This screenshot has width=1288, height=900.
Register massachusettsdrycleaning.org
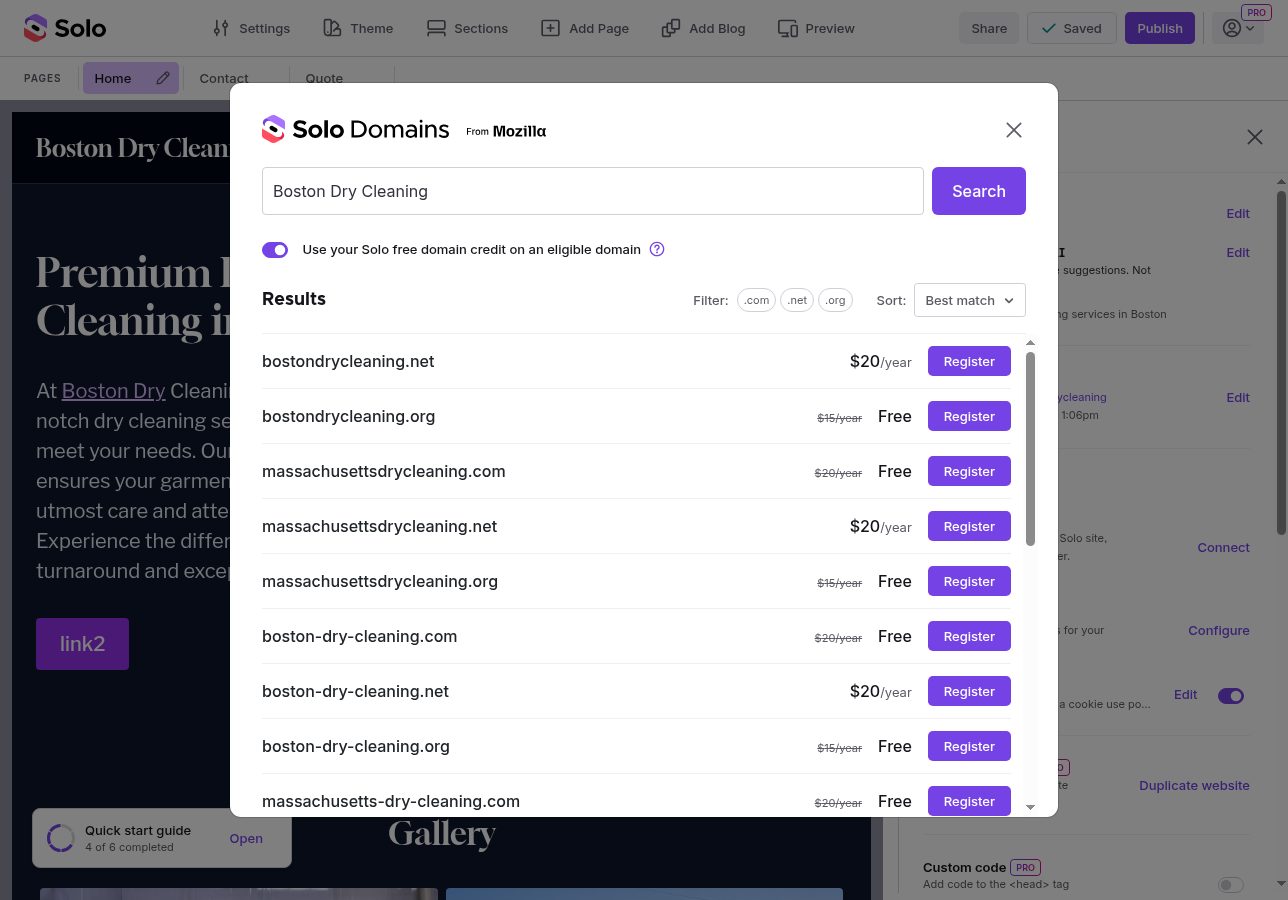969,581
